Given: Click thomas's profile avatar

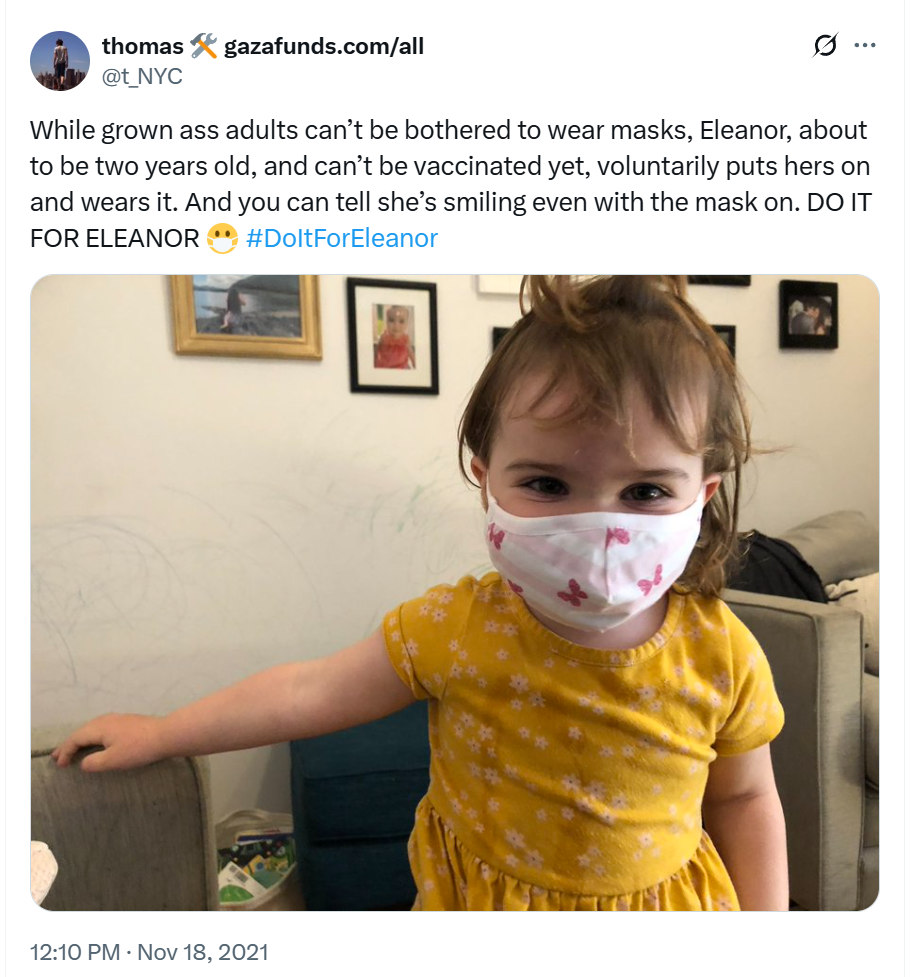Looking at the screenshot, I should tap(61, 61).
